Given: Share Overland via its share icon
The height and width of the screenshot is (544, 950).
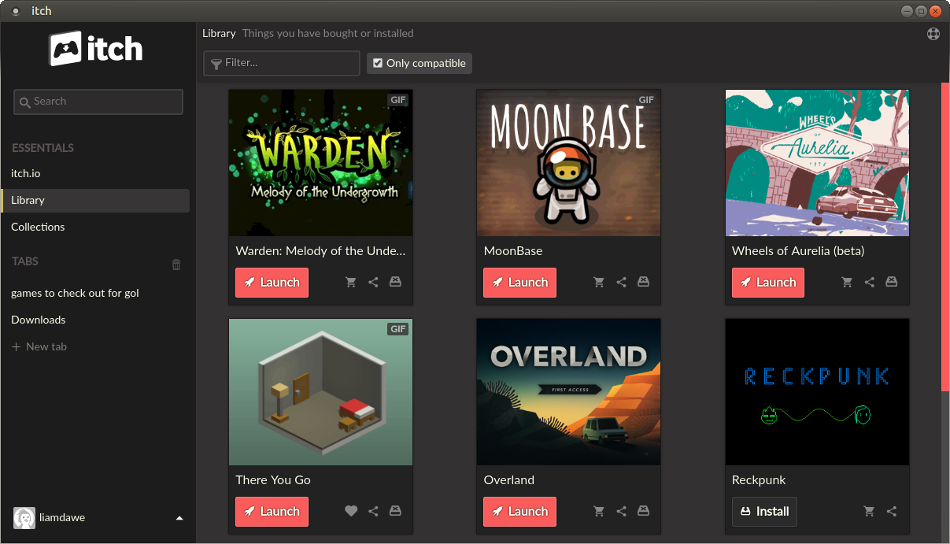Looking at the screenshot, I should [622, 511].
